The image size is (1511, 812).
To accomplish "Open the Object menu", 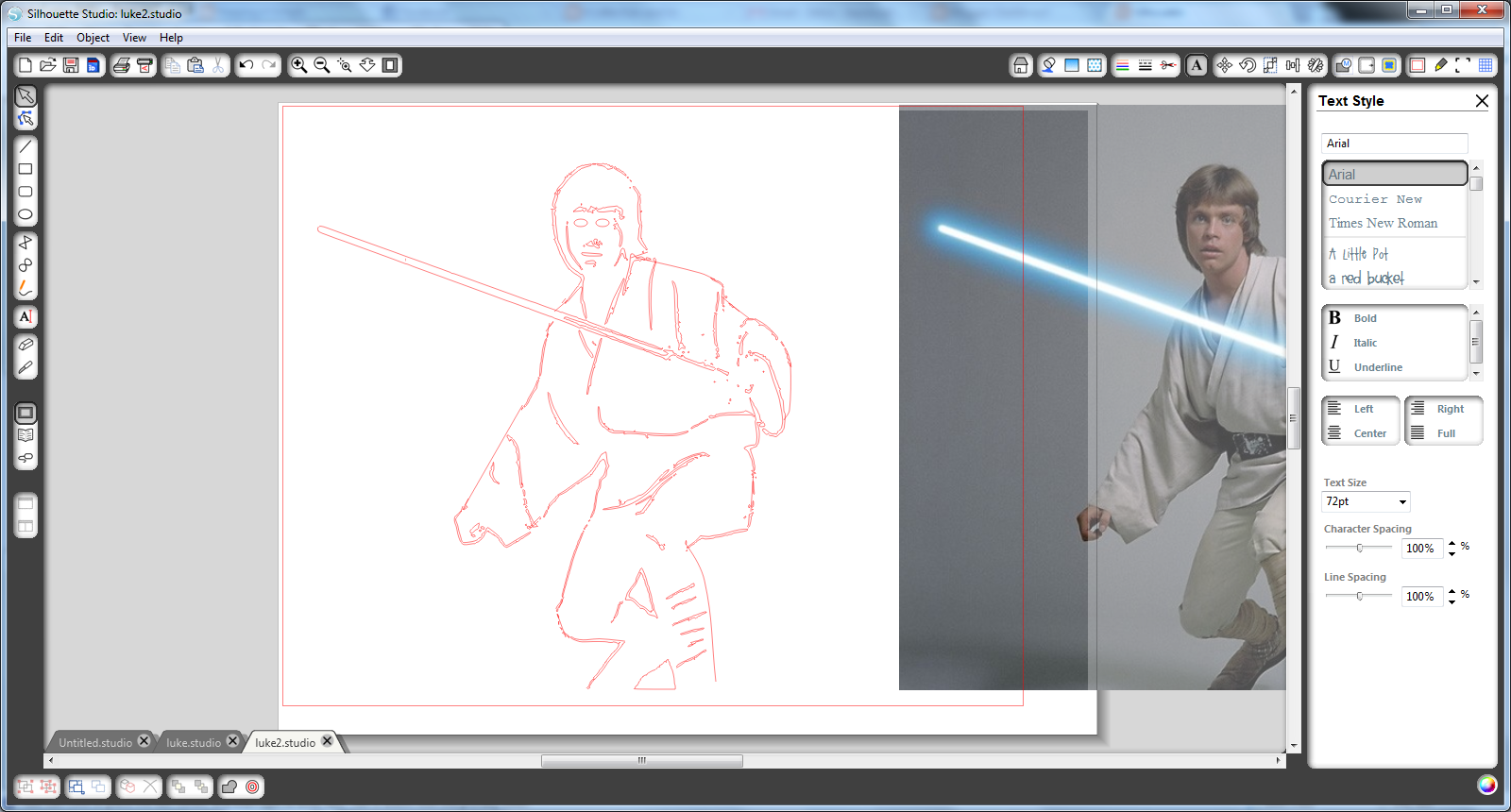I will pos(93,38).
